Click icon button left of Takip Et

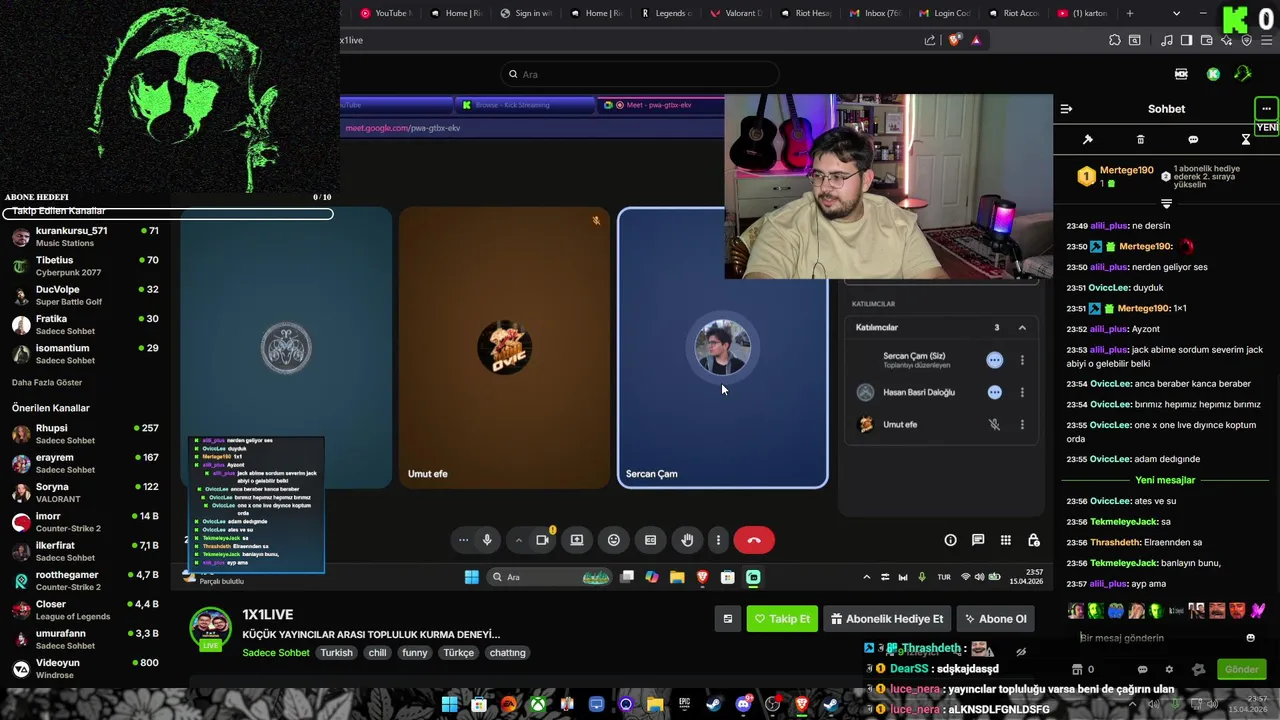728,619
